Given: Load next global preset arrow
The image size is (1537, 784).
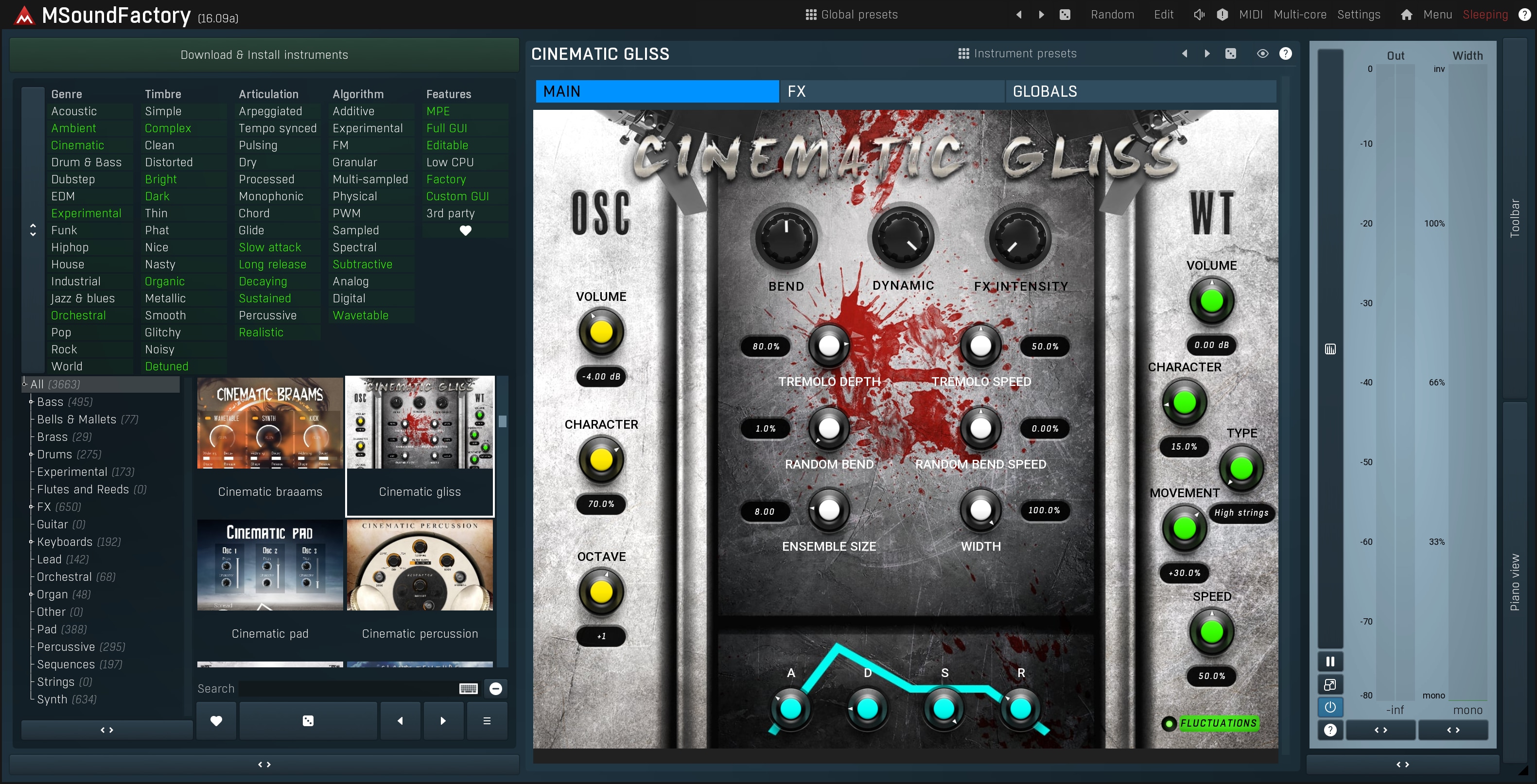Looking at the screenshot, I should pos(1041,14).
